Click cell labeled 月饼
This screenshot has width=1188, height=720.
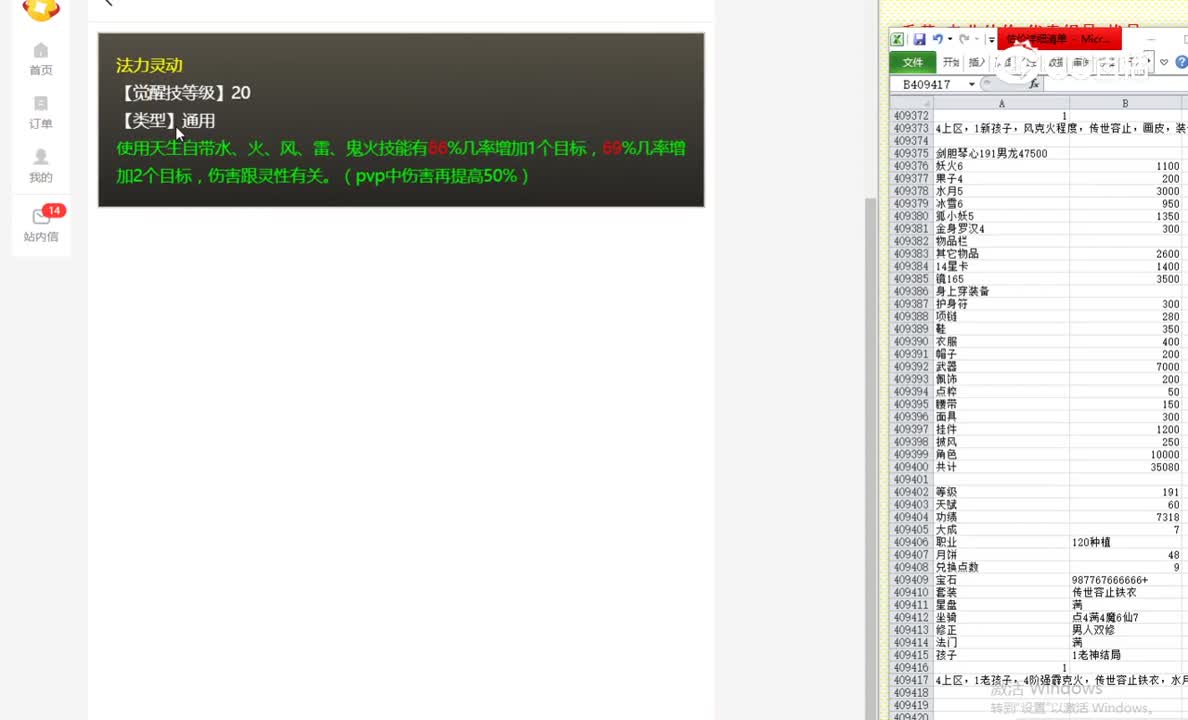[1001, 555]
